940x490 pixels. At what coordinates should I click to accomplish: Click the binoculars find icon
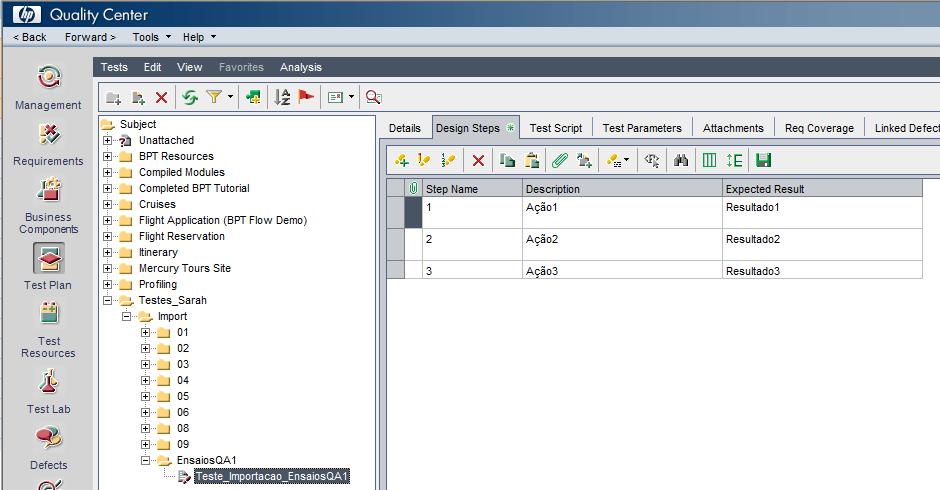[680, 160]
